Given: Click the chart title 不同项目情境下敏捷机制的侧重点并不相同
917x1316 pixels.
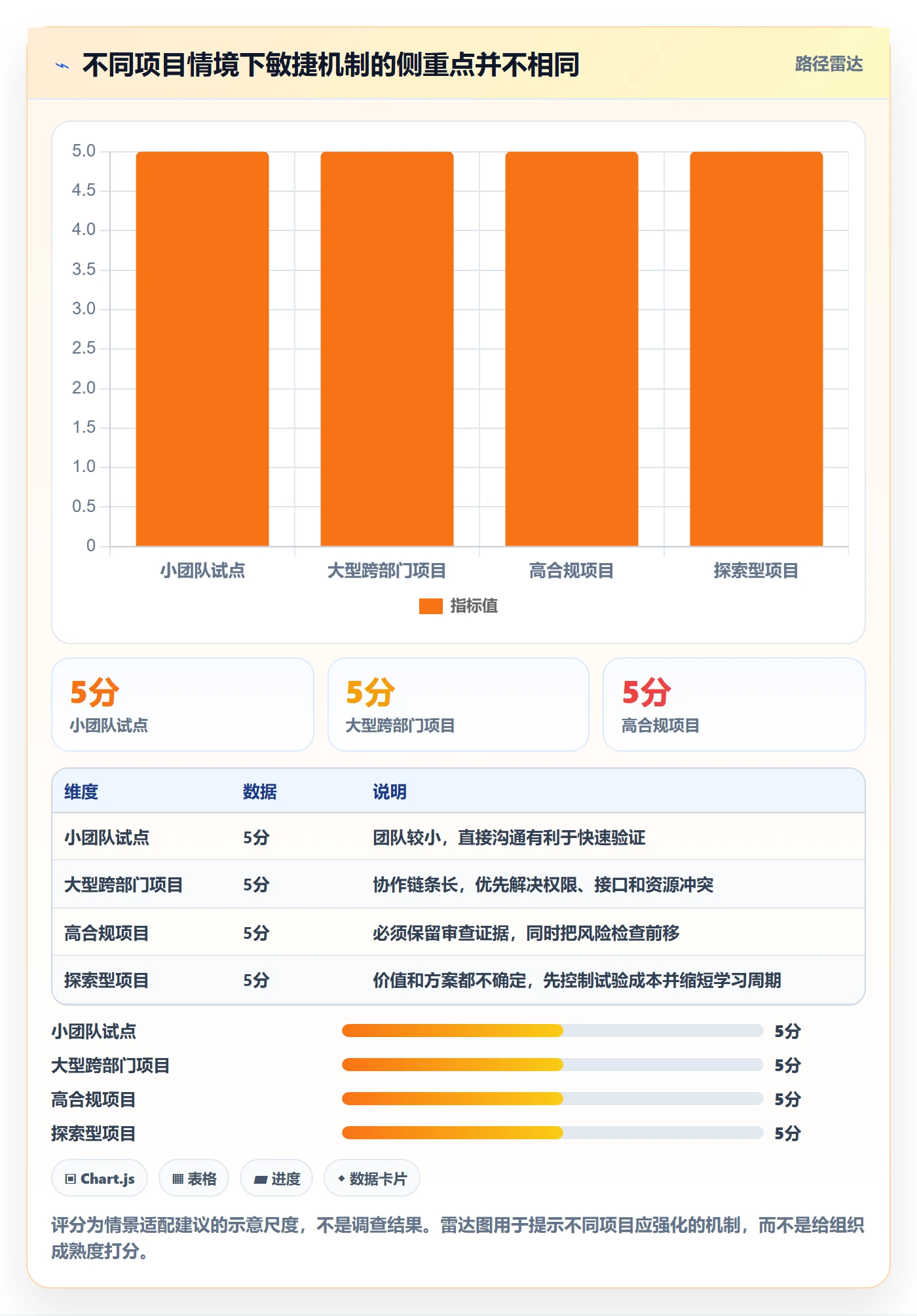Looking at the screenshot, I should [331, 65].
